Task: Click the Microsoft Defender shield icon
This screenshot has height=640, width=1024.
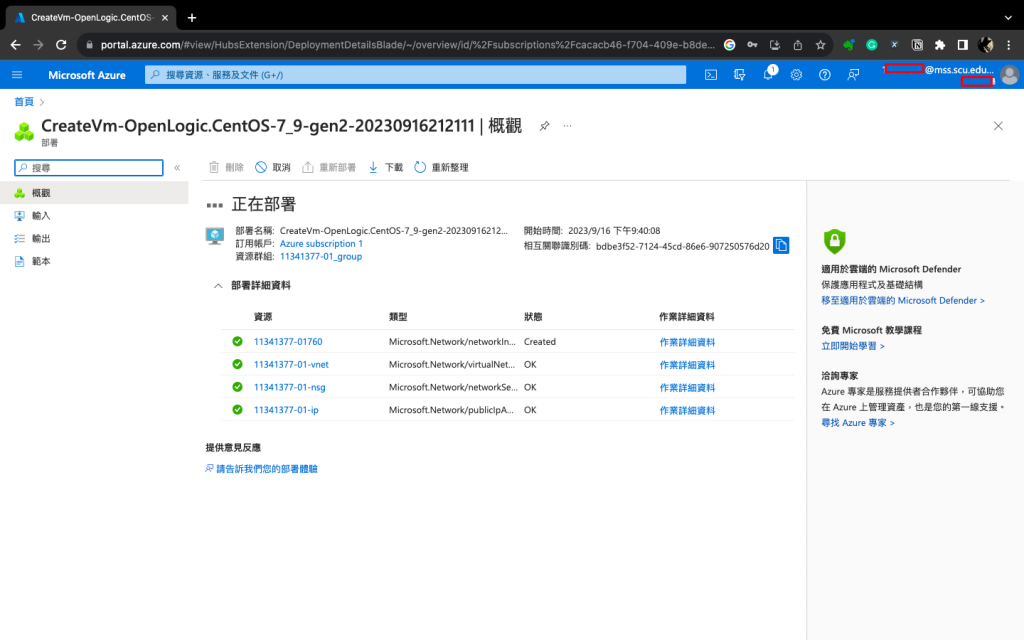Action: click(834, 242)
